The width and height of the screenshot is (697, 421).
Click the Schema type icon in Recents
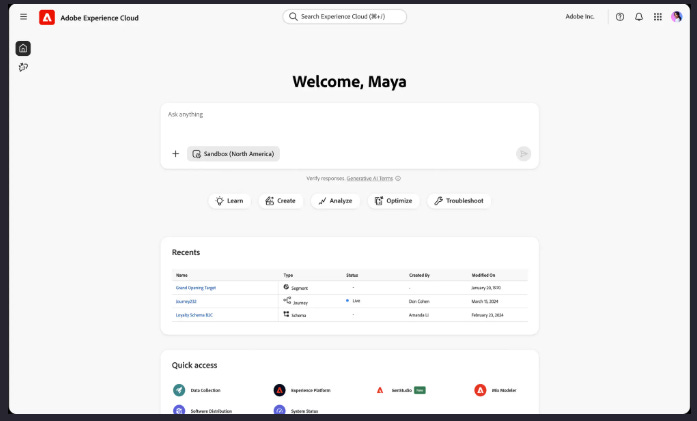pyautogui.click(x=286, y=314)
